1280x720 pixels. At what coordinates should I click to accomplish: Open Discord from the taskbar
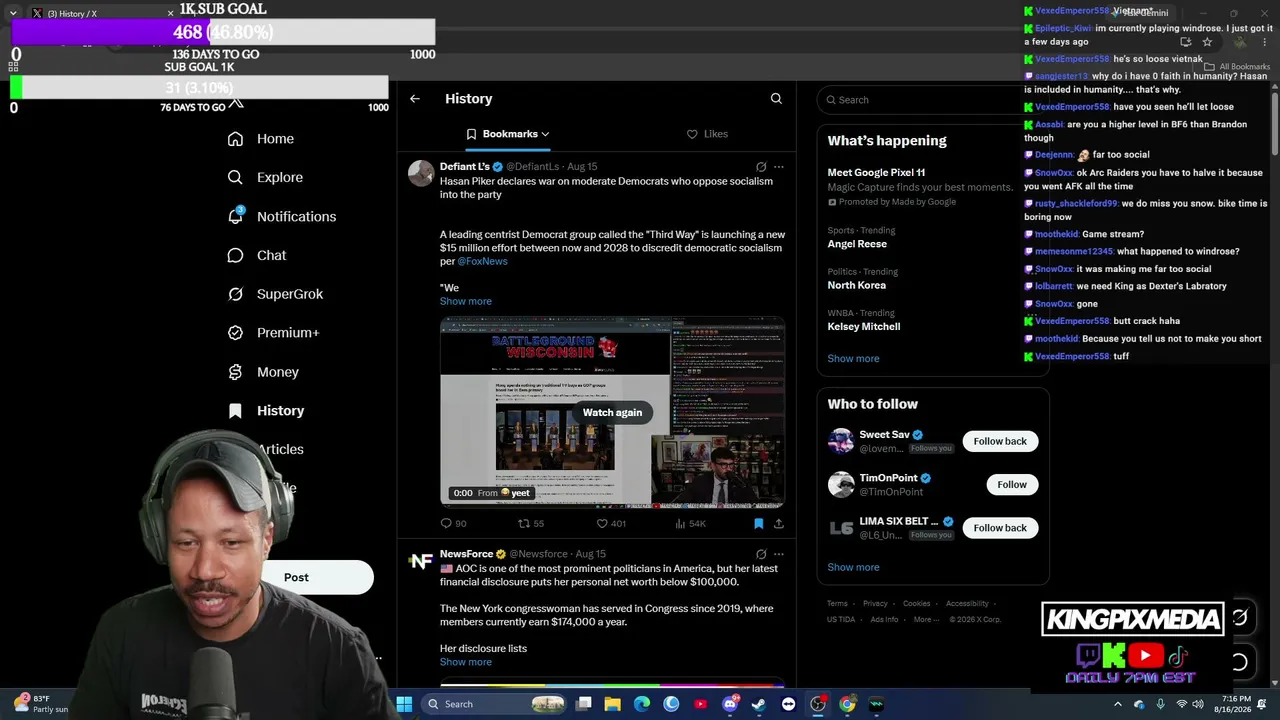(x=730, y=704)
